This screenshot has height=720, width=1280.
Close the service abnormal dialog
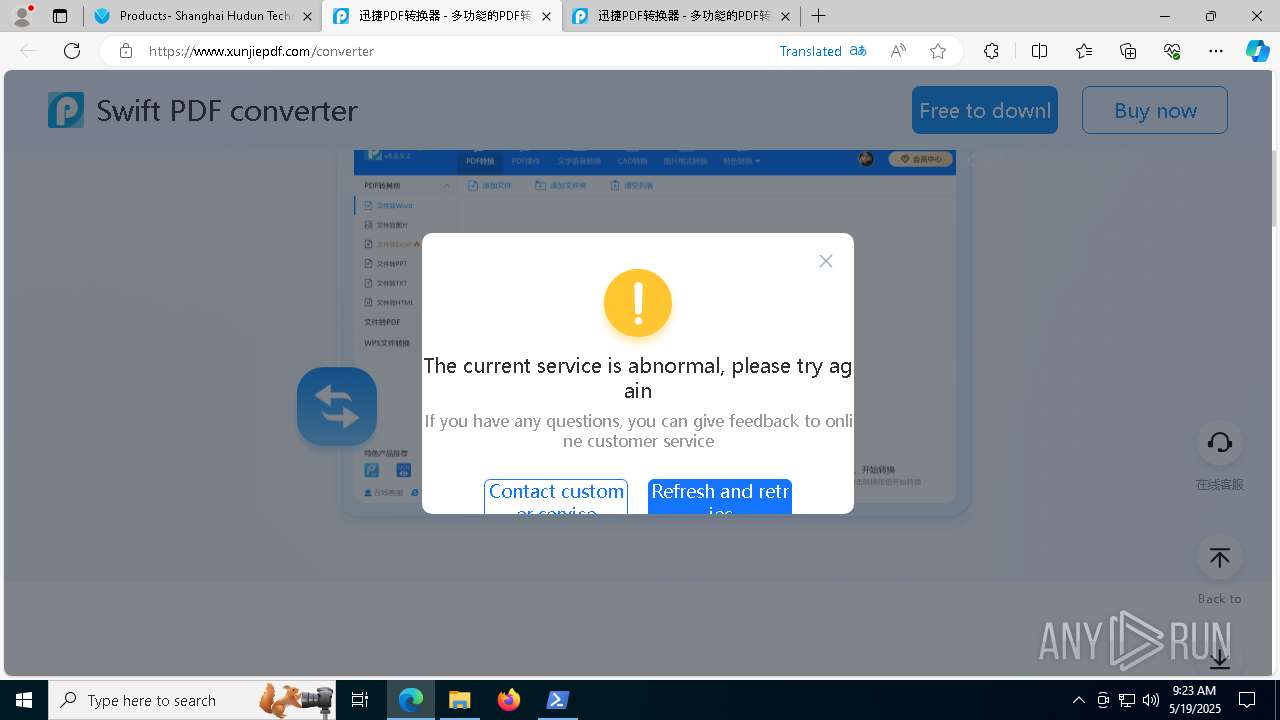point(825,261)
